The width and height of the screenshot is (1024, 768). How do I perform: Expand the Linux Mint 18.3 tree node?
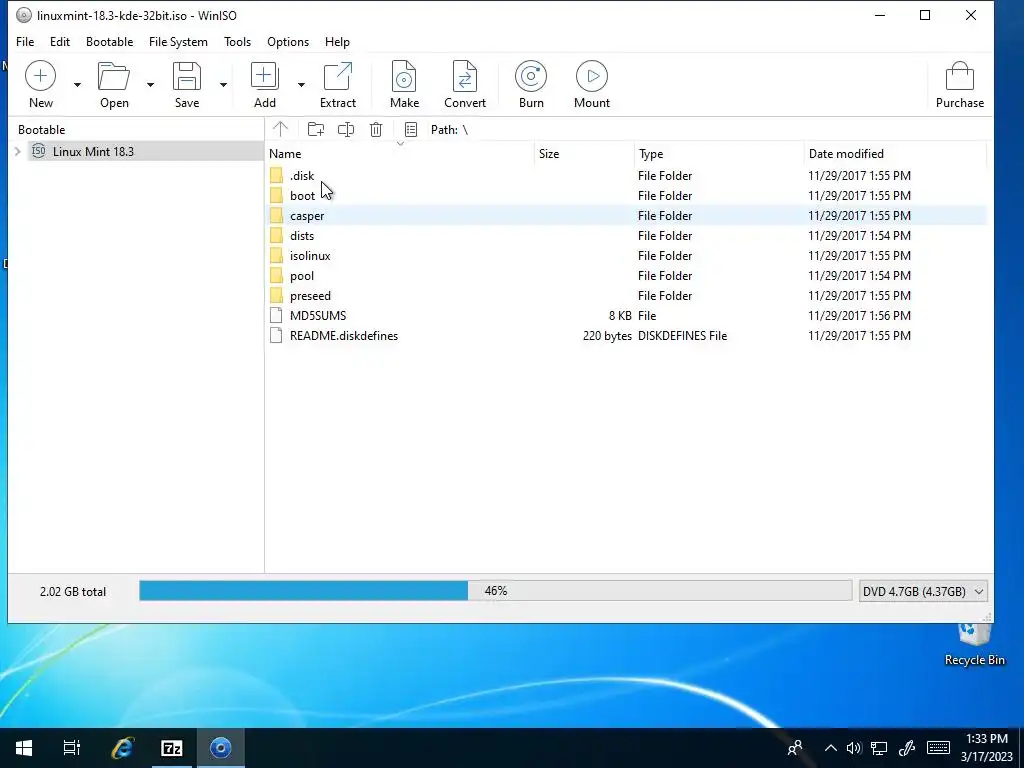pos(18,152)
